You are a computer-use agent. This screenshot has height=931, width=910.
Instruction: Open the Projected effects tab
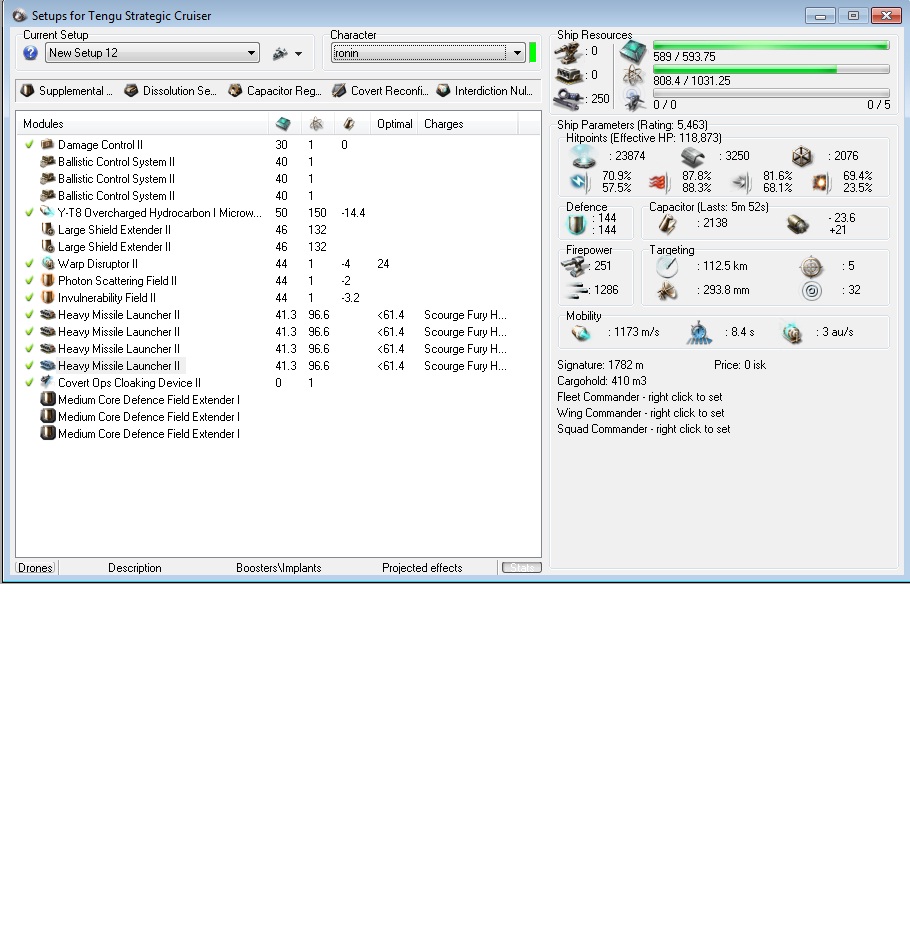[x=422, y=568]
